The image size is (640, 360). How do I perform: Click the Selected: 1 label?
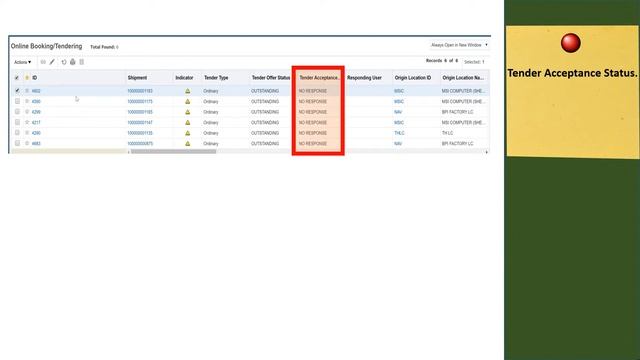474,62
